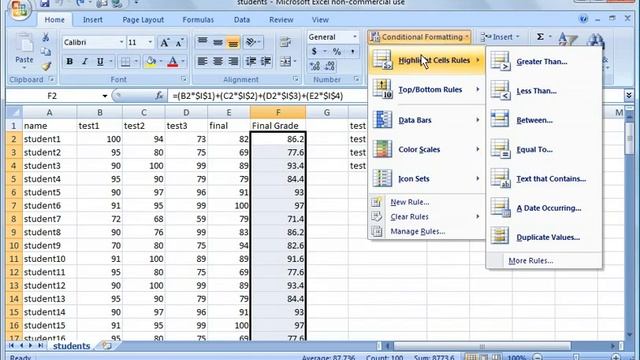
Task: Click the Paste icon in Clipboard
Action: [24, 44]
